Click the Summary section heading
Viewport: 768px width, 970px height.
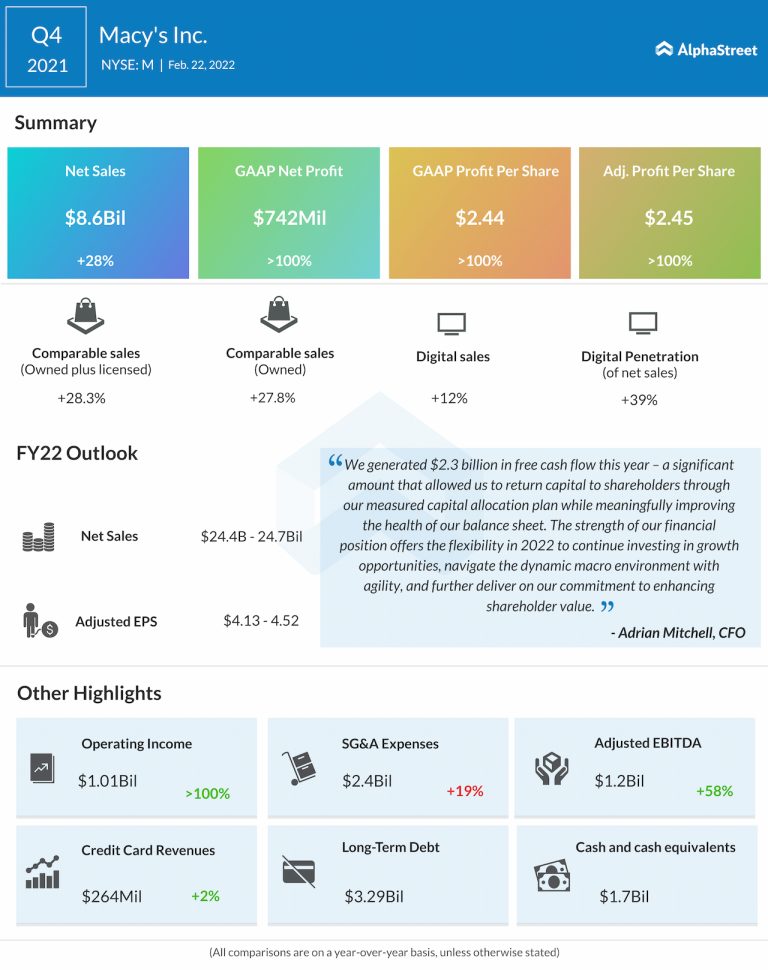tap(56, 123)
